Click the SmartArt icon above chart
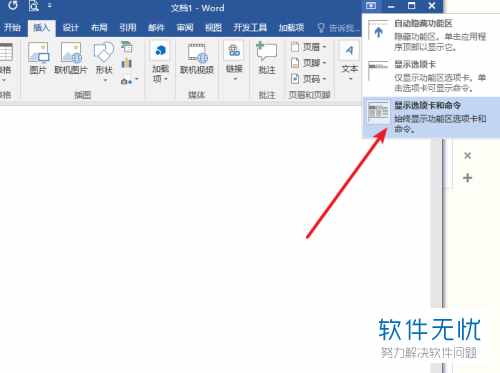The height and width of the screenshot is (373, 500). pyautogui.click(x=127, y=47)
